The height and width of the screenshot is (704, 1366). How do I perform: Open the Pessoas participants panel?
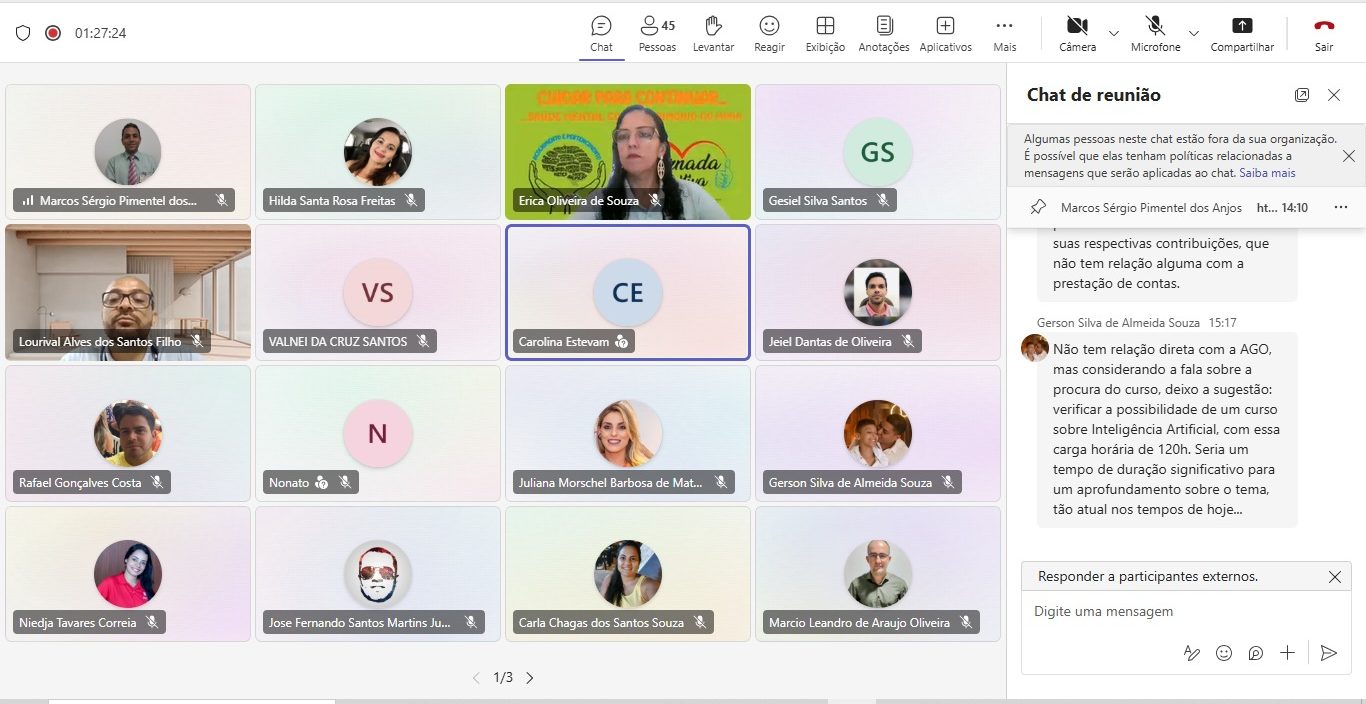[x=657, y=33]
